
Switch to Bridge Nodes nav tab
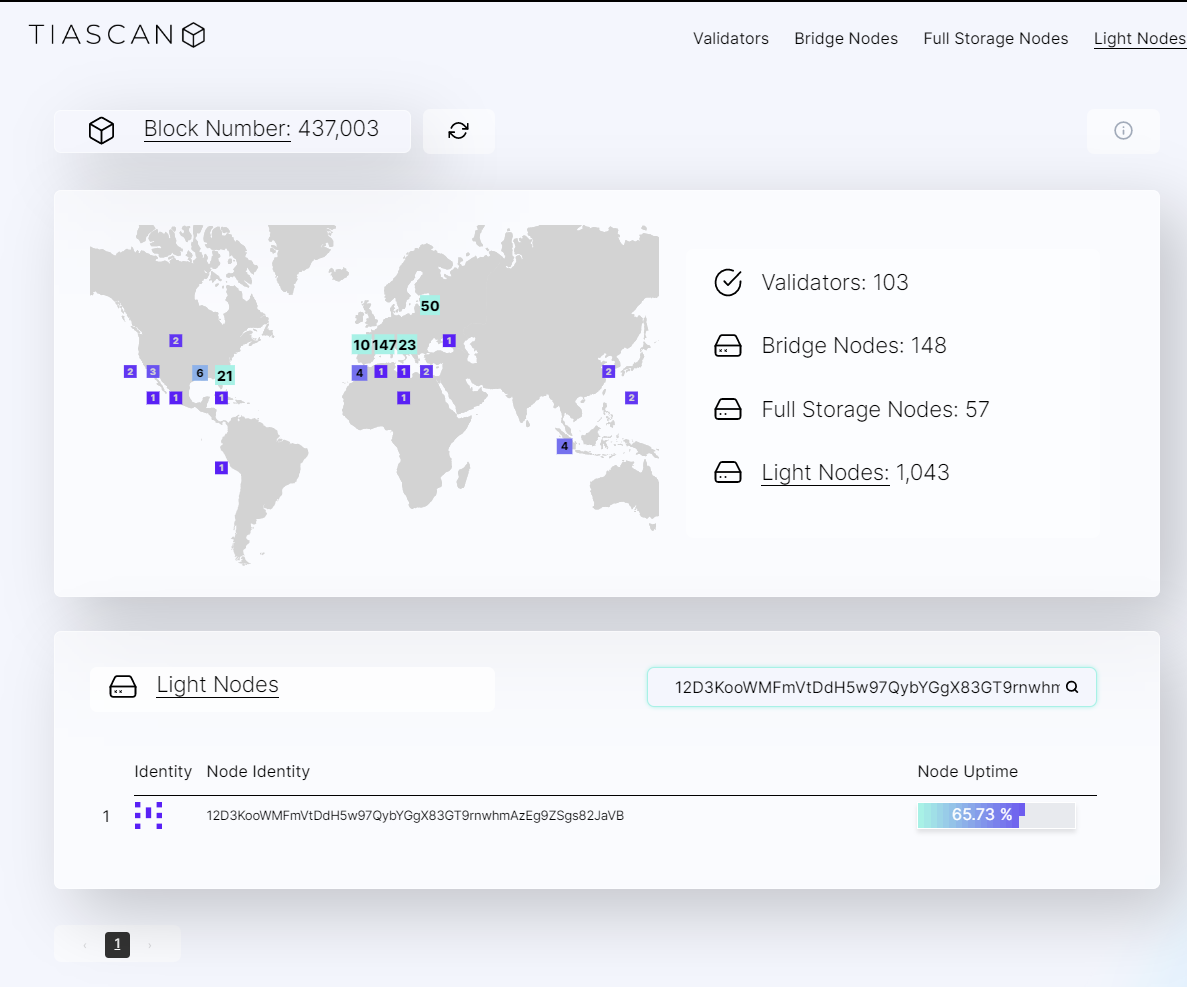coord(846,39)
